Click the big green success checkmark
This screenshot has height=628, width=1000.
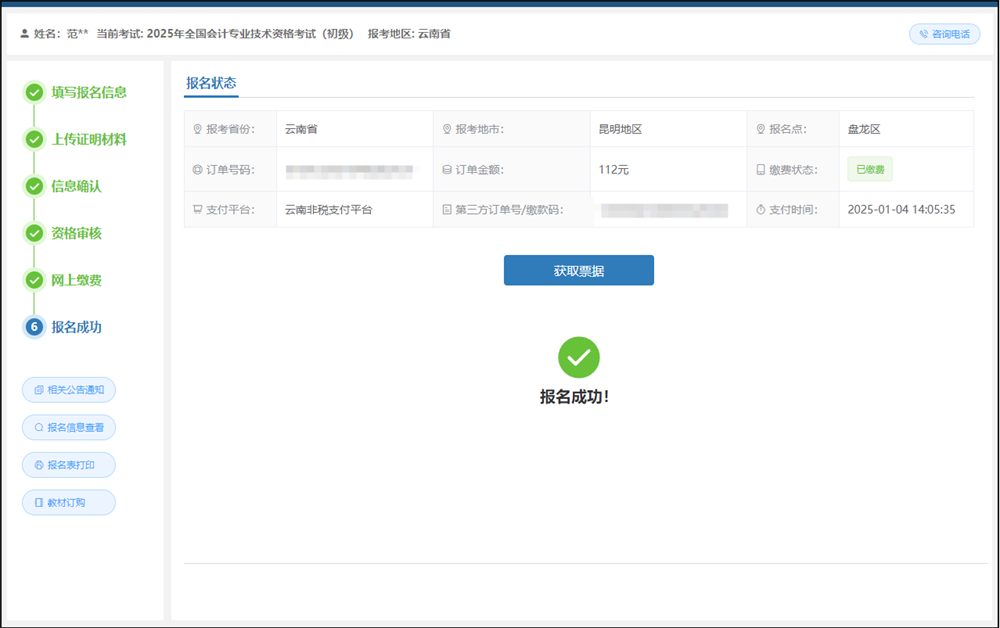(x=578, y=357)
